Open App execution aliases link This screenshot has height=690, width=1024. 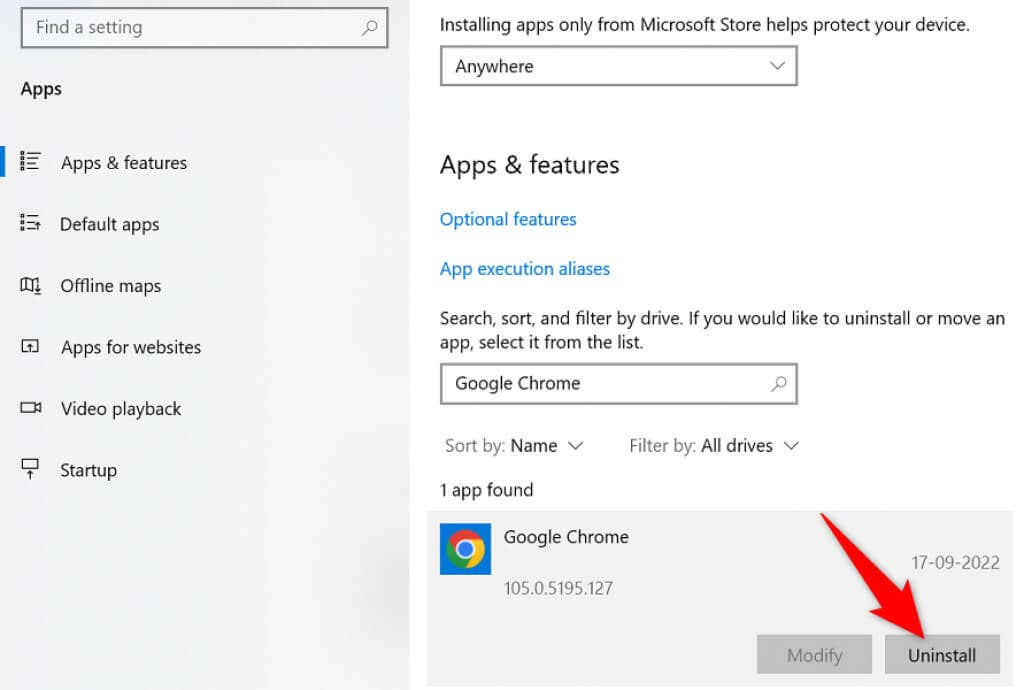coord(524,269)
